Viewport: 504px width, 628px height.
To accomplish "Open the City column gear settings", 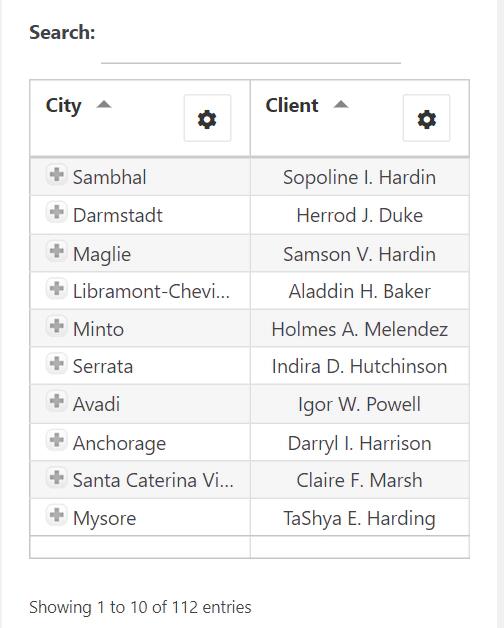I will pyautogui.click(x=207, y=118).
